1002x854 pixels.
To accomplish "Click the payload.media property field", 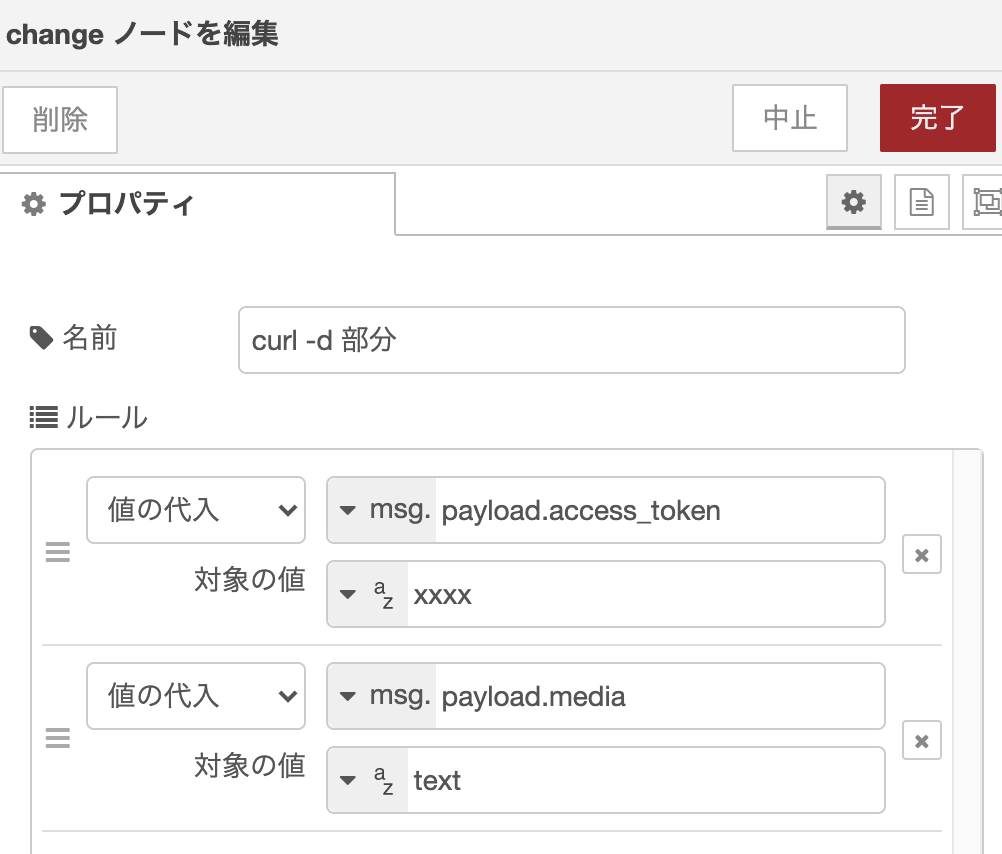I will 660,696.
